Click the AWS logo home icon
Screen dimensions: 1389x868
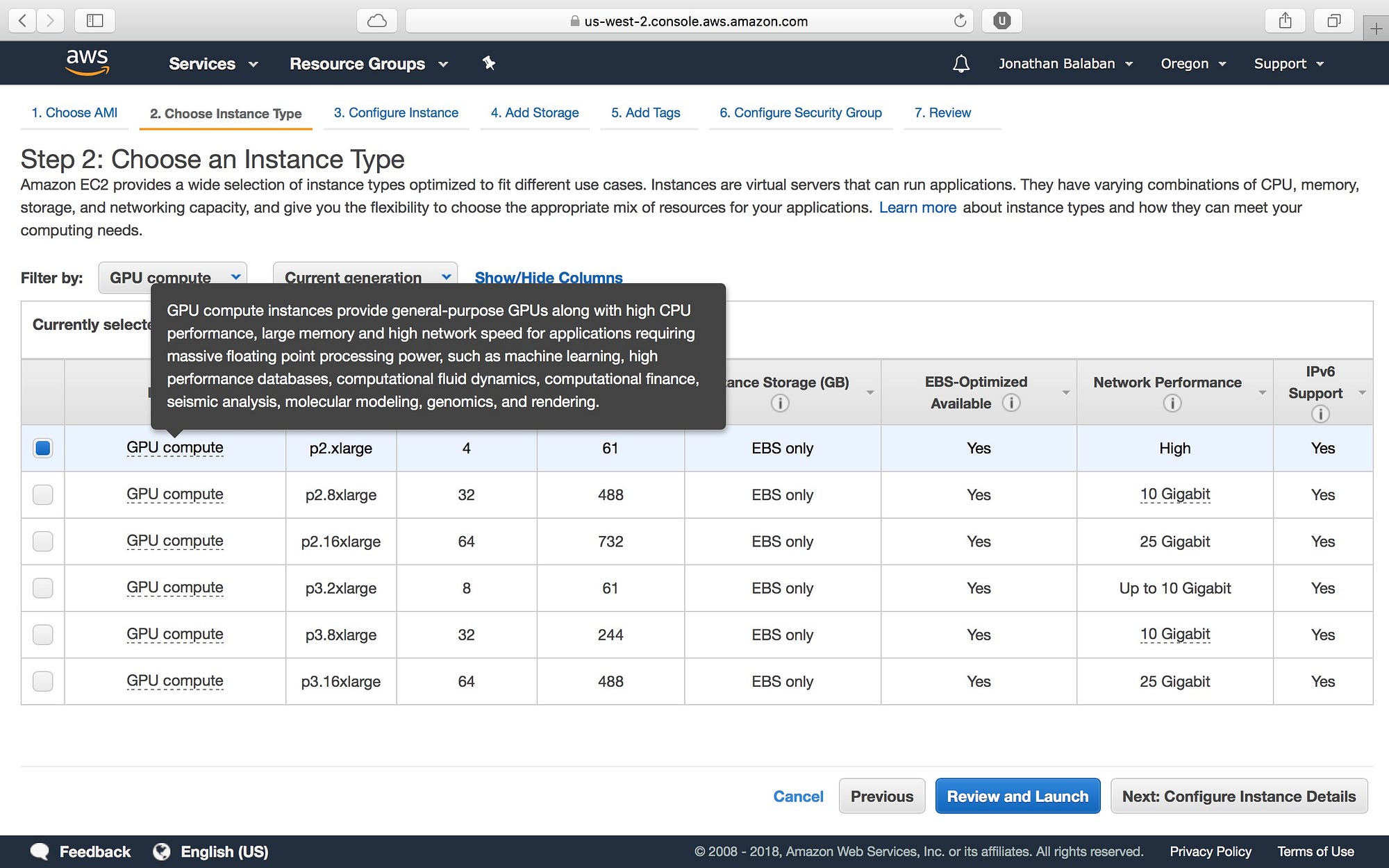pos(87,62)
